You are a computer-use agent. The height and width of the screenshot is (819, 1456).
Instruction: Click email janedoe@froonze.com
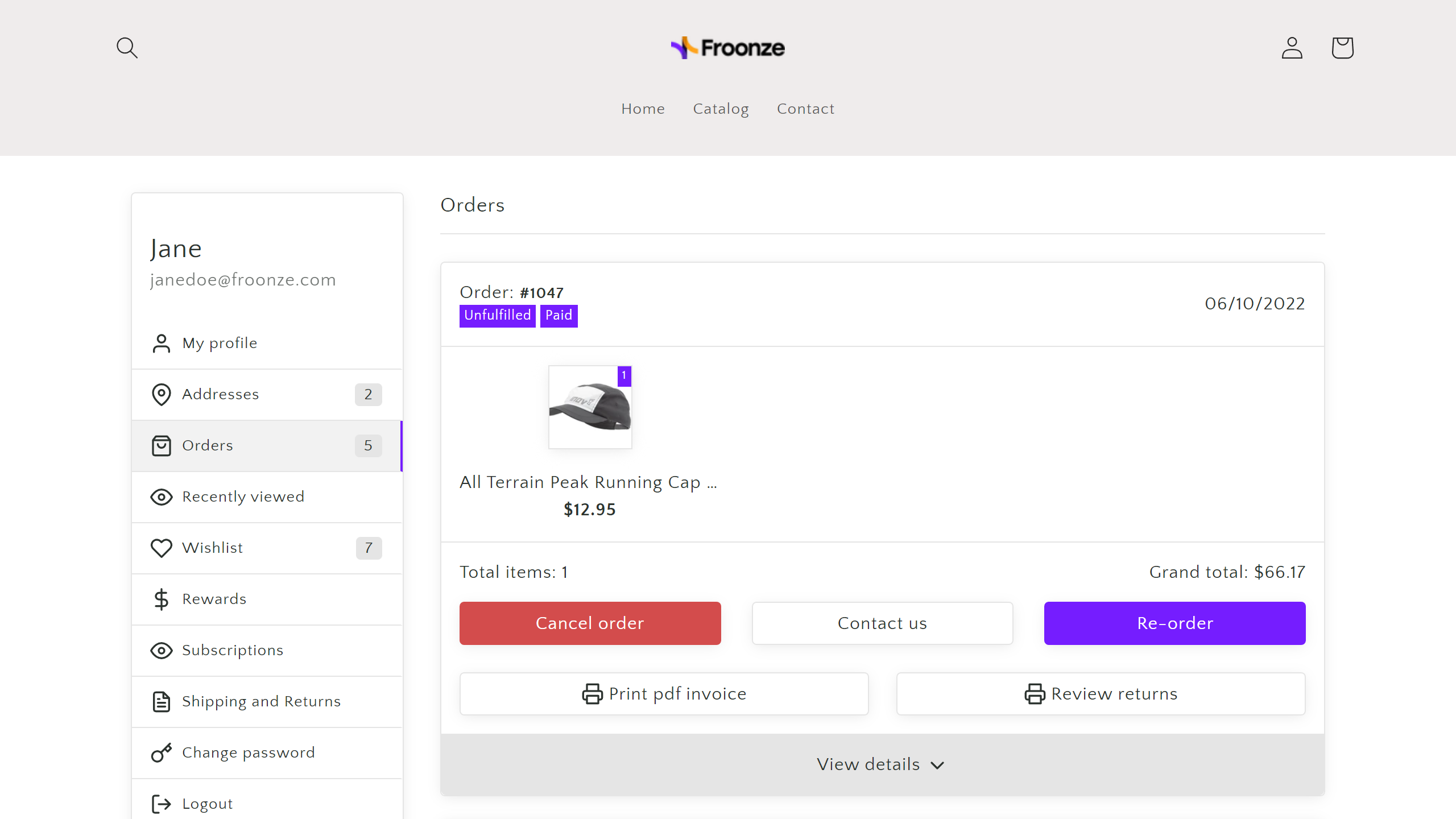coord(243,280)
